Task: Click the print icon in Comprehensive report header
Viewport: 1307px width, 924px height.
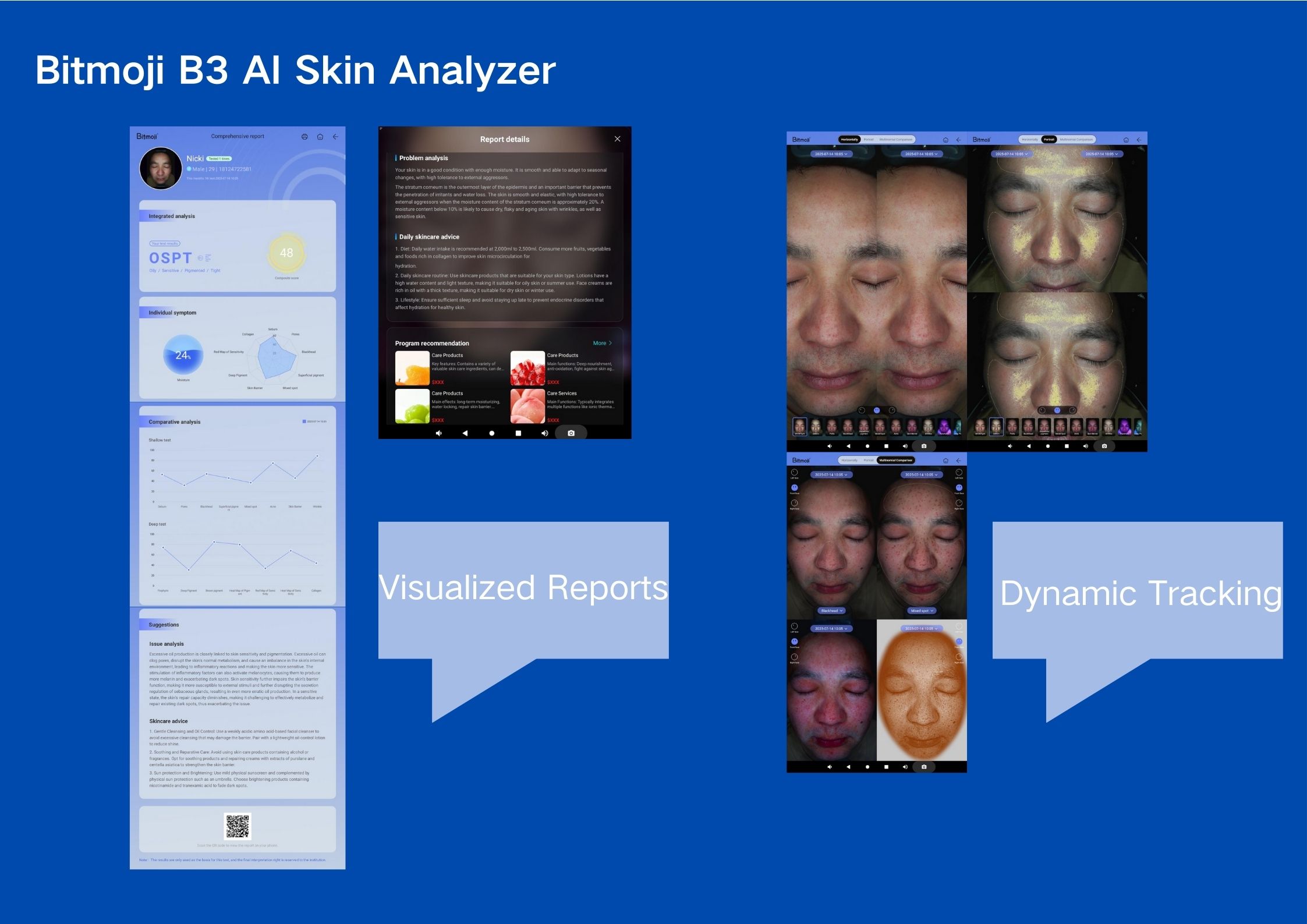Action: point(304,137)
